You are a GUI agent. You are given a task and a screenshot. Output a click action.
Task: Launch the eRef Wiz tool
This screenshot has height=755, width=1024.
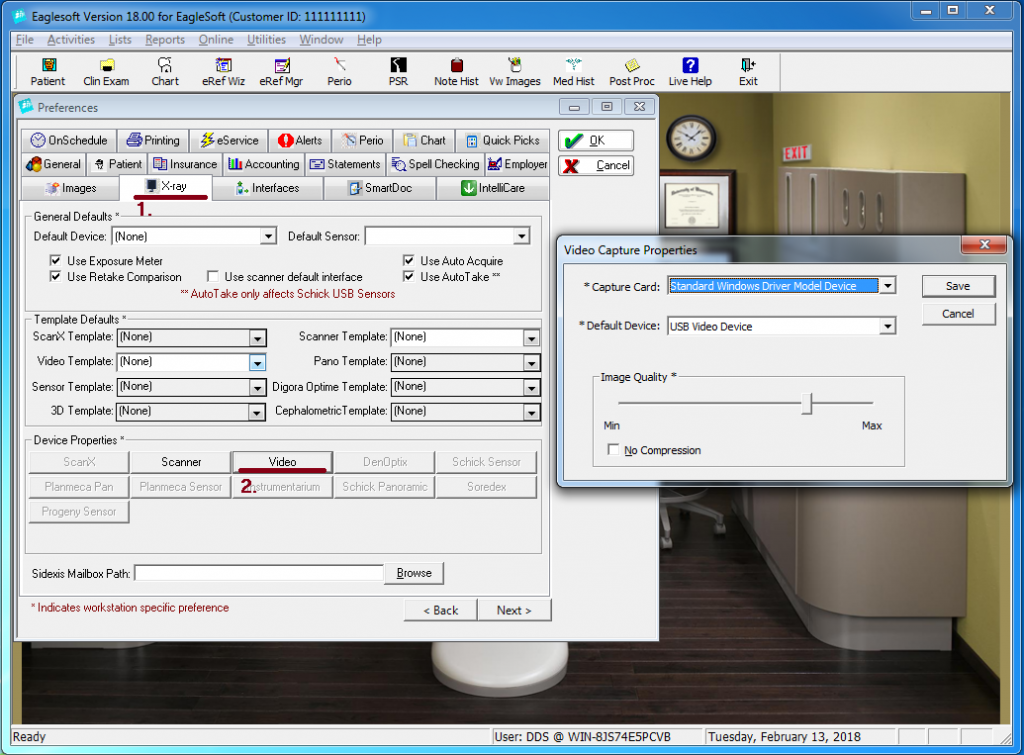click(x=222, y=71)
